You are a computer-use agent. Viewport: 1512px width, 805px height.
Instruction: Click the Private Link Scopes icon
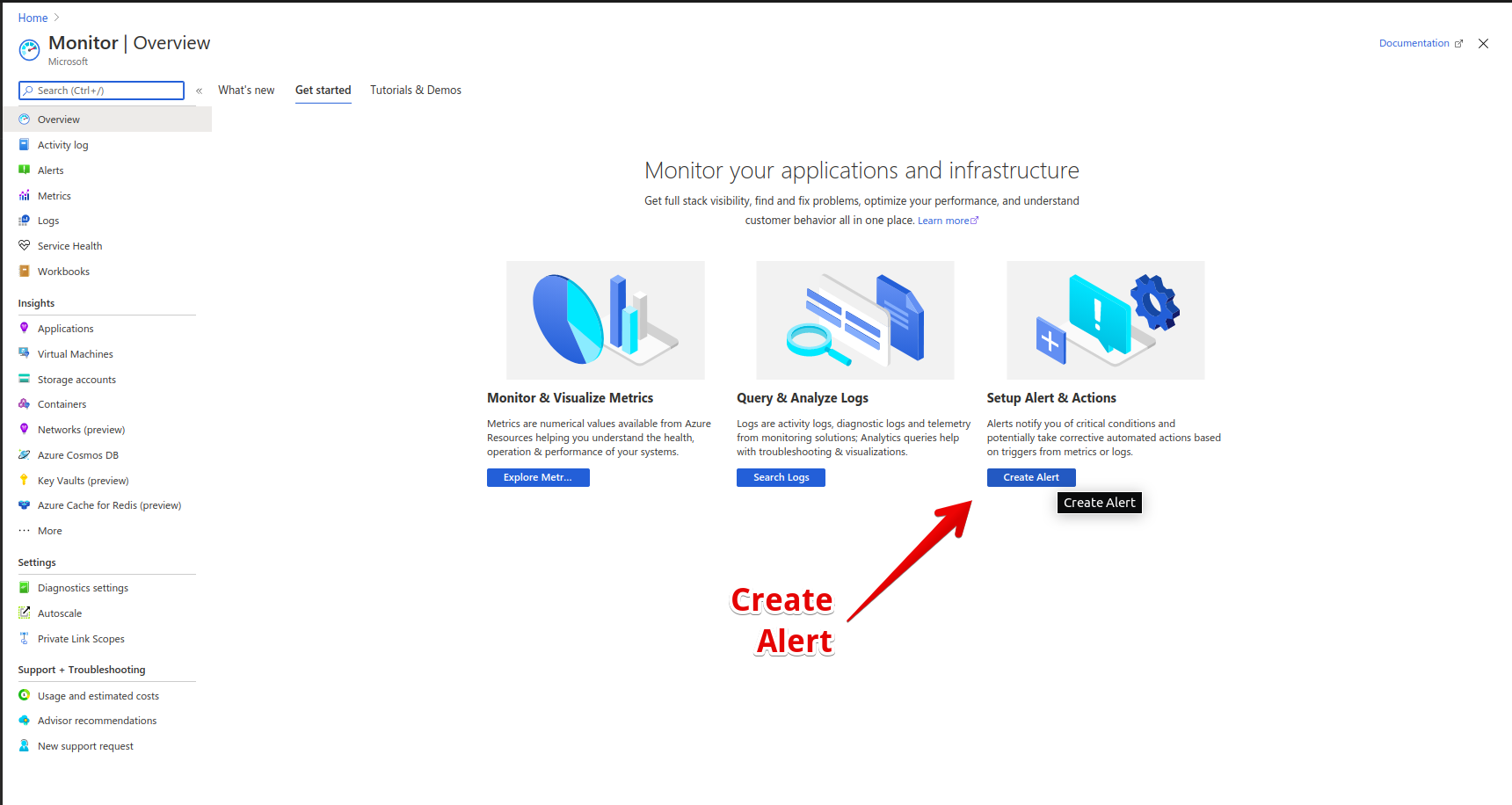tap(25, 639)
